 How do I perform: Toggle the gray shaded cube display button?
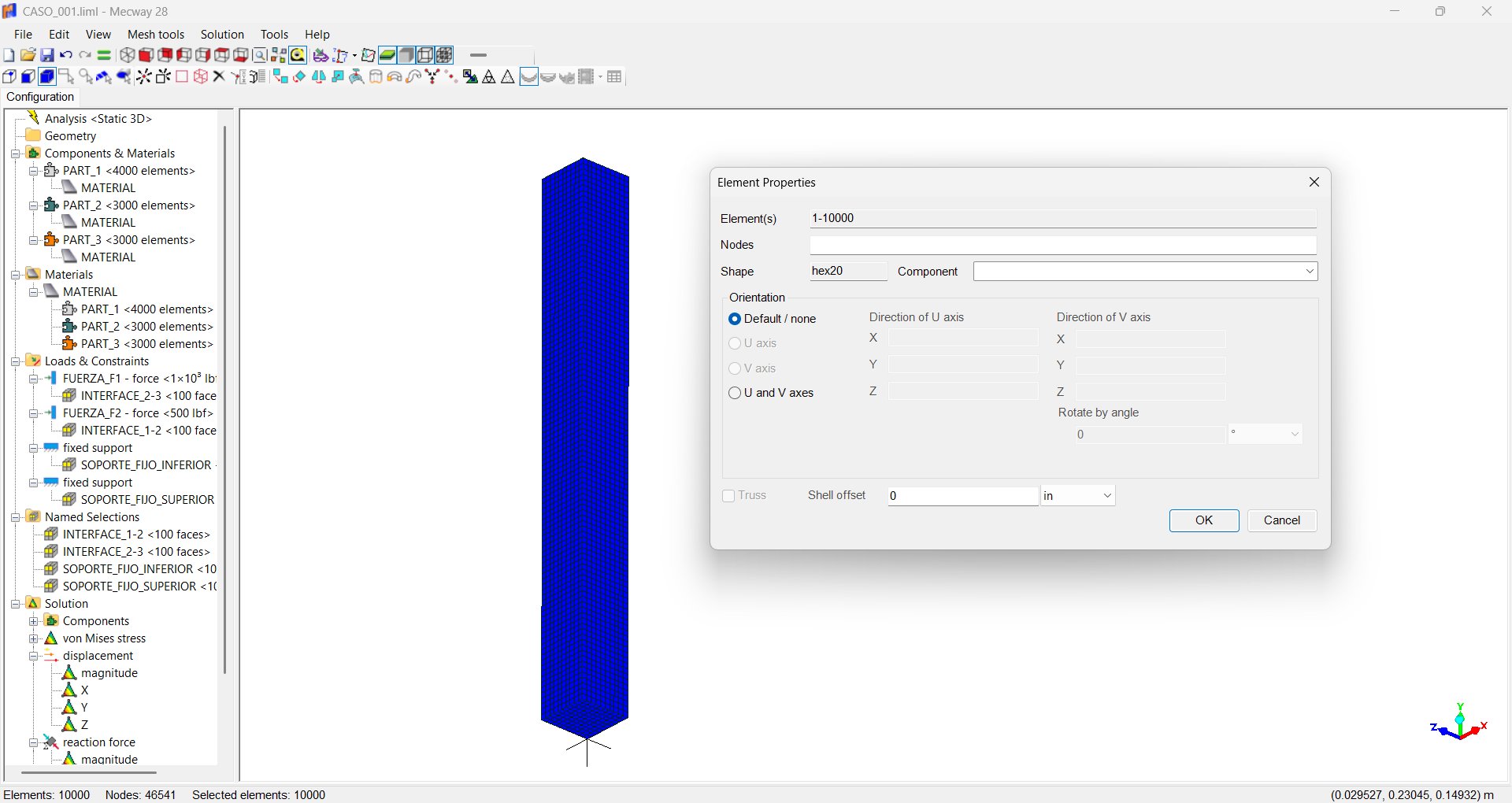(406, 55)
